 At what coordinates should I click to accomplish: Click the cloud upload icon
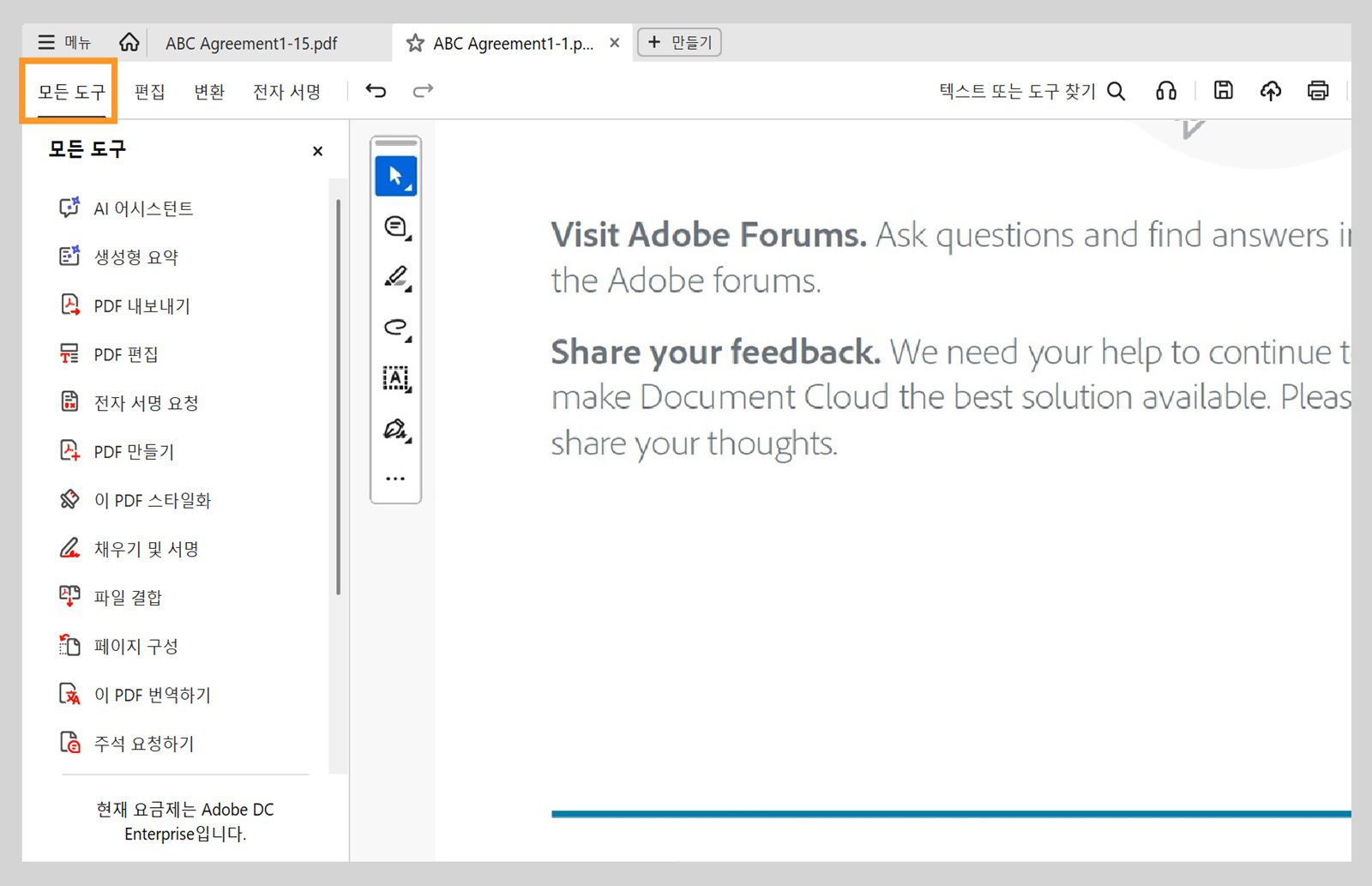click(1271, 90)
